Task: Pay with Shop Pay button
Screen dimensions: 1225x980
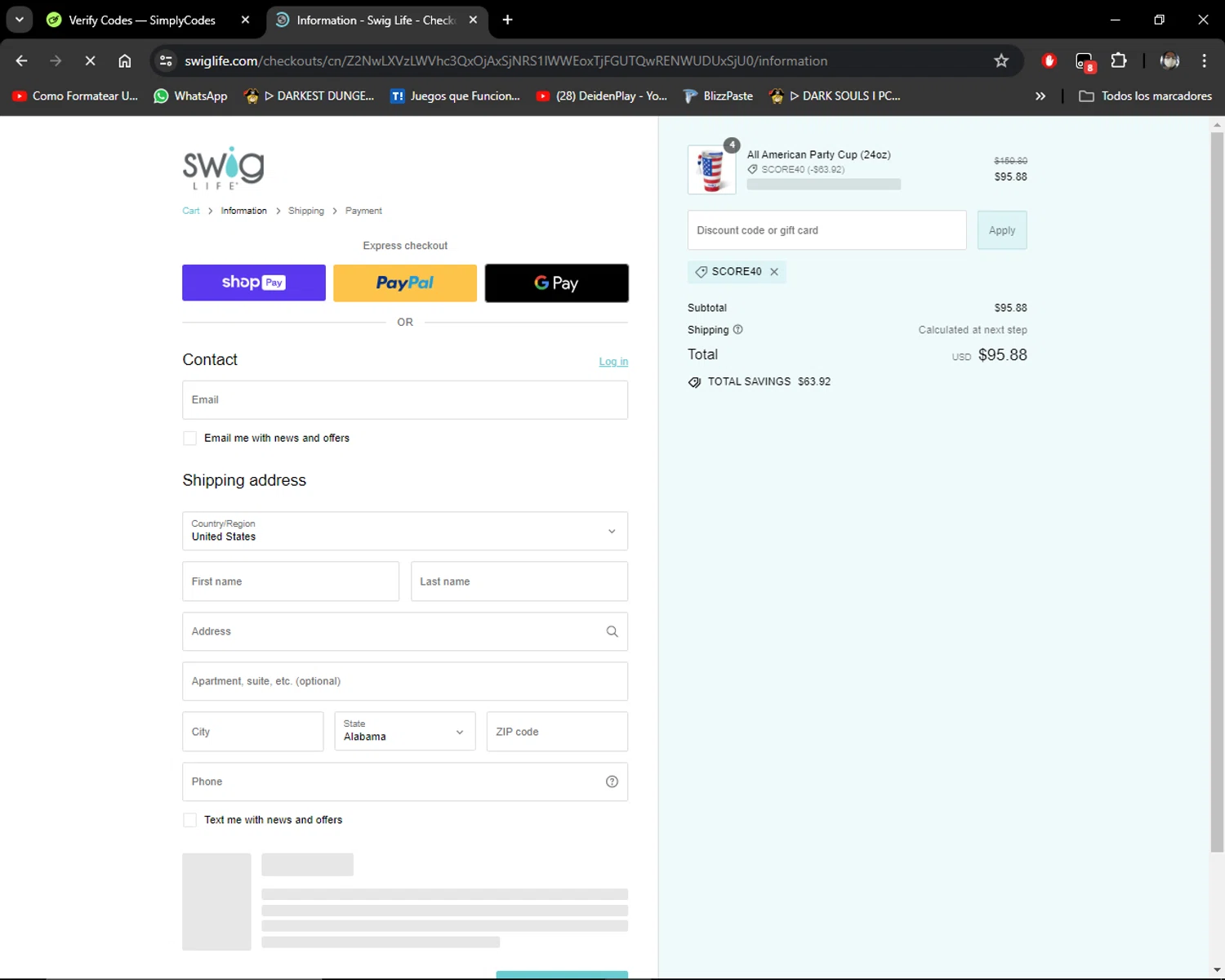Action: click(x=254, y=283)
